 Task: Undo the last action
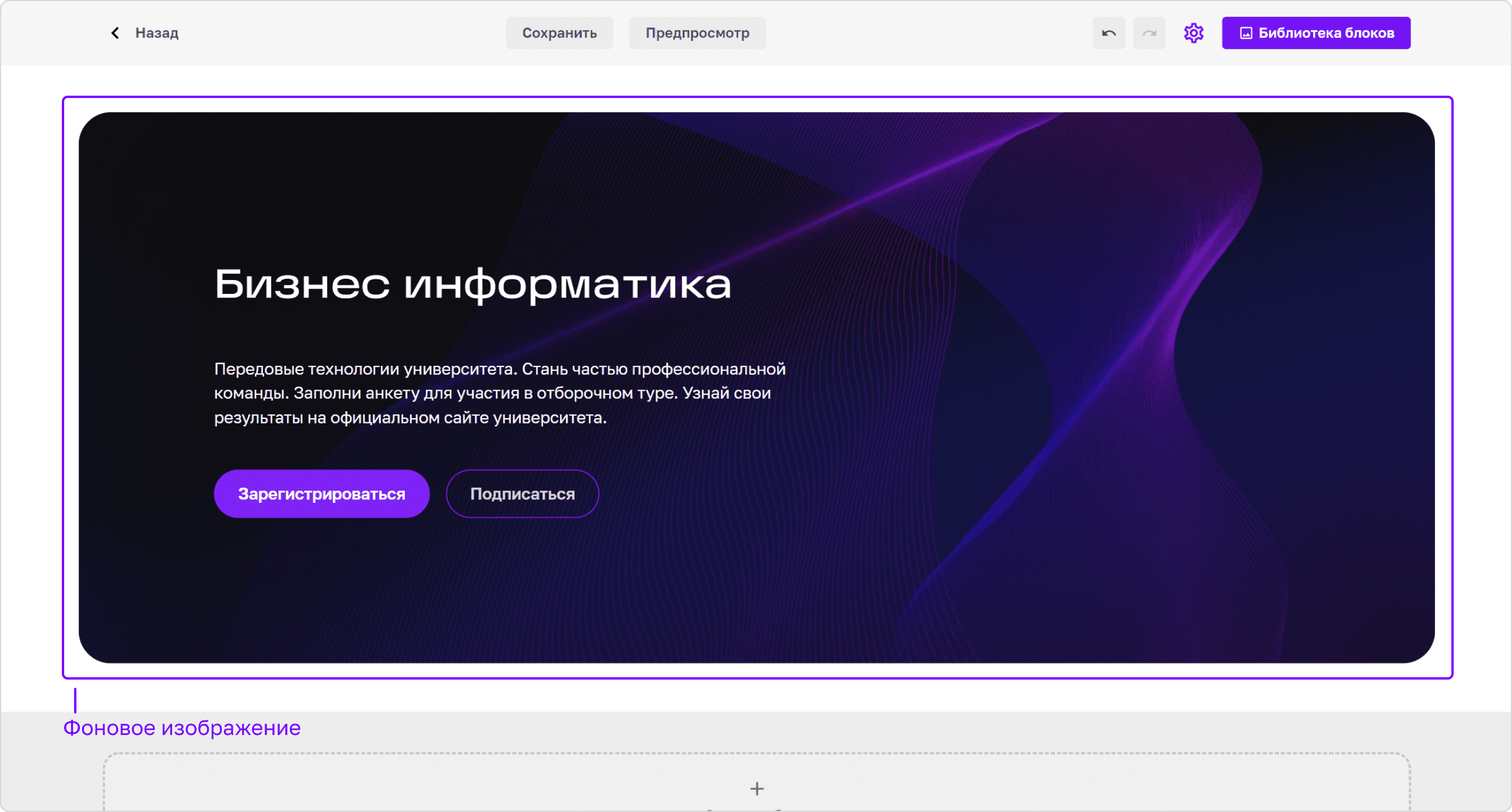pos(1109,33)
